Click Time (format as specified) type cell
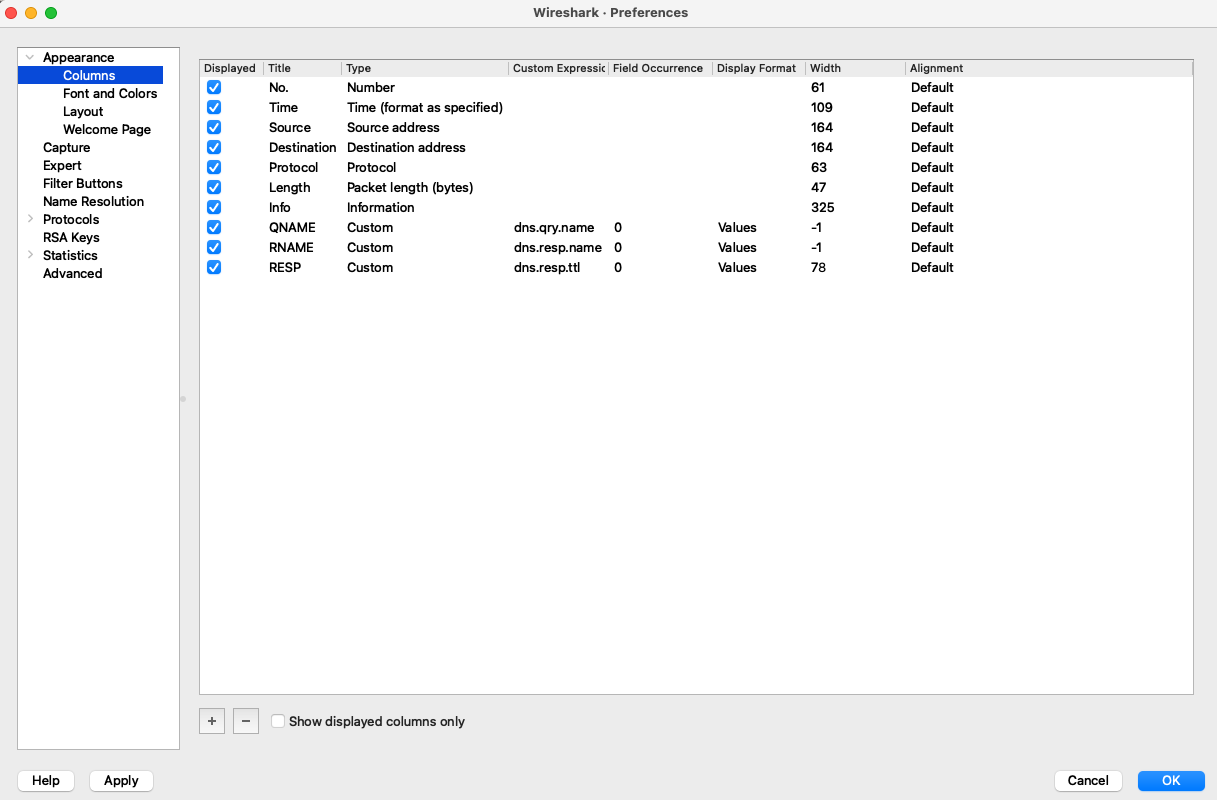Image resolution: width=1217 pixels, height=800 pixels. point(425,107)
